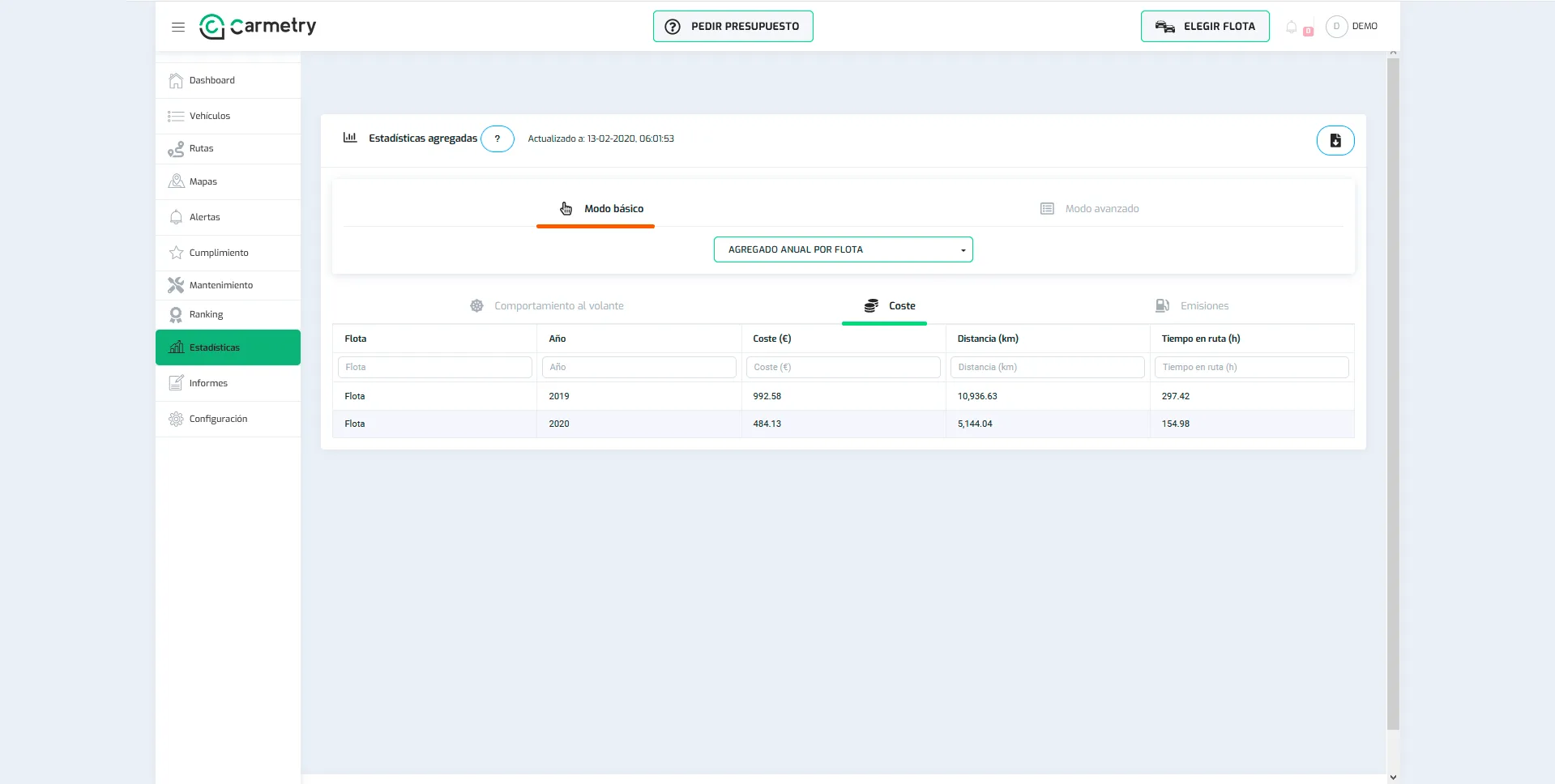Switch to Modo avanzado tab
Image resolution: width=1555 pixels, height=784 pixels.
pos(1090,209)
